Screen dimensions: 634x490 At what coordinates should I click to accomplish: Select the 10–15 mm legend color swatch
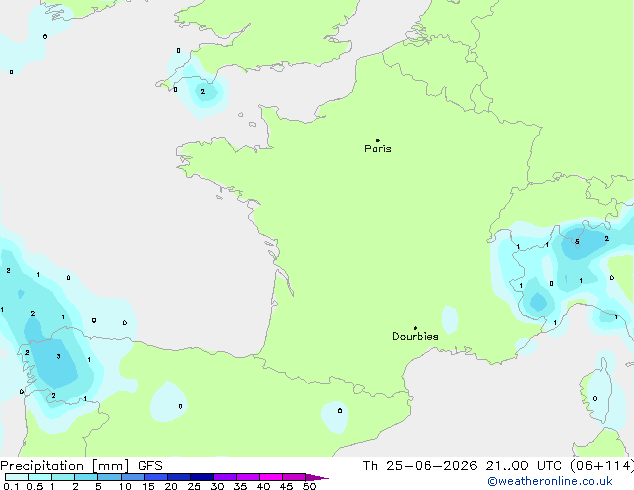click(x=132, y=477)
